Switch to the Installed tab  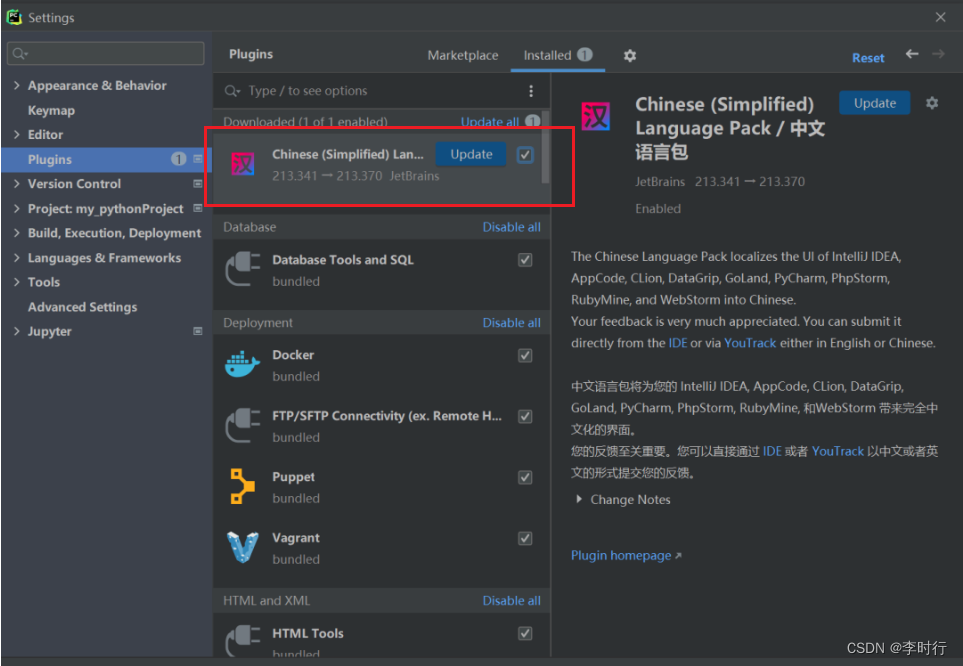[x=557, y=55]
